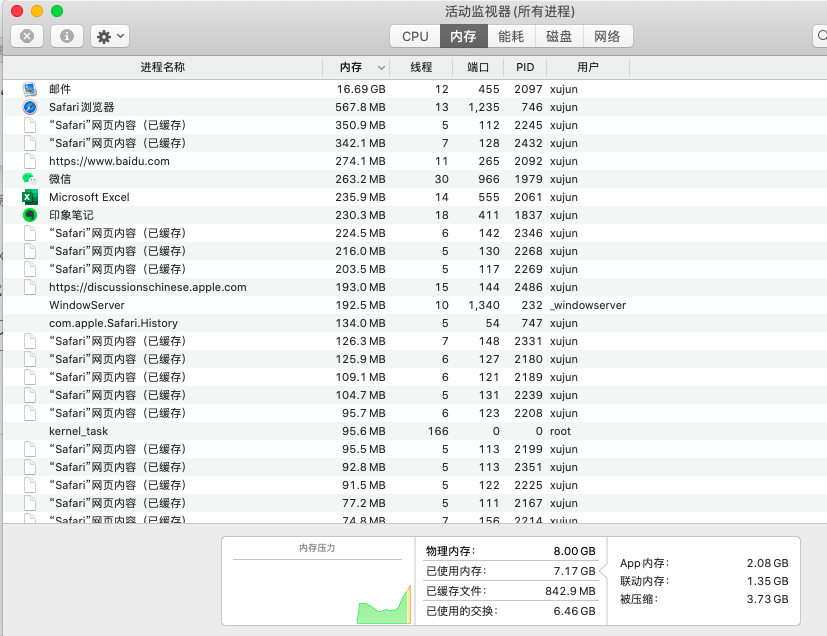Click the Safari compass icon
Viewport: 827px width, 636px height.
click(30, 107)
